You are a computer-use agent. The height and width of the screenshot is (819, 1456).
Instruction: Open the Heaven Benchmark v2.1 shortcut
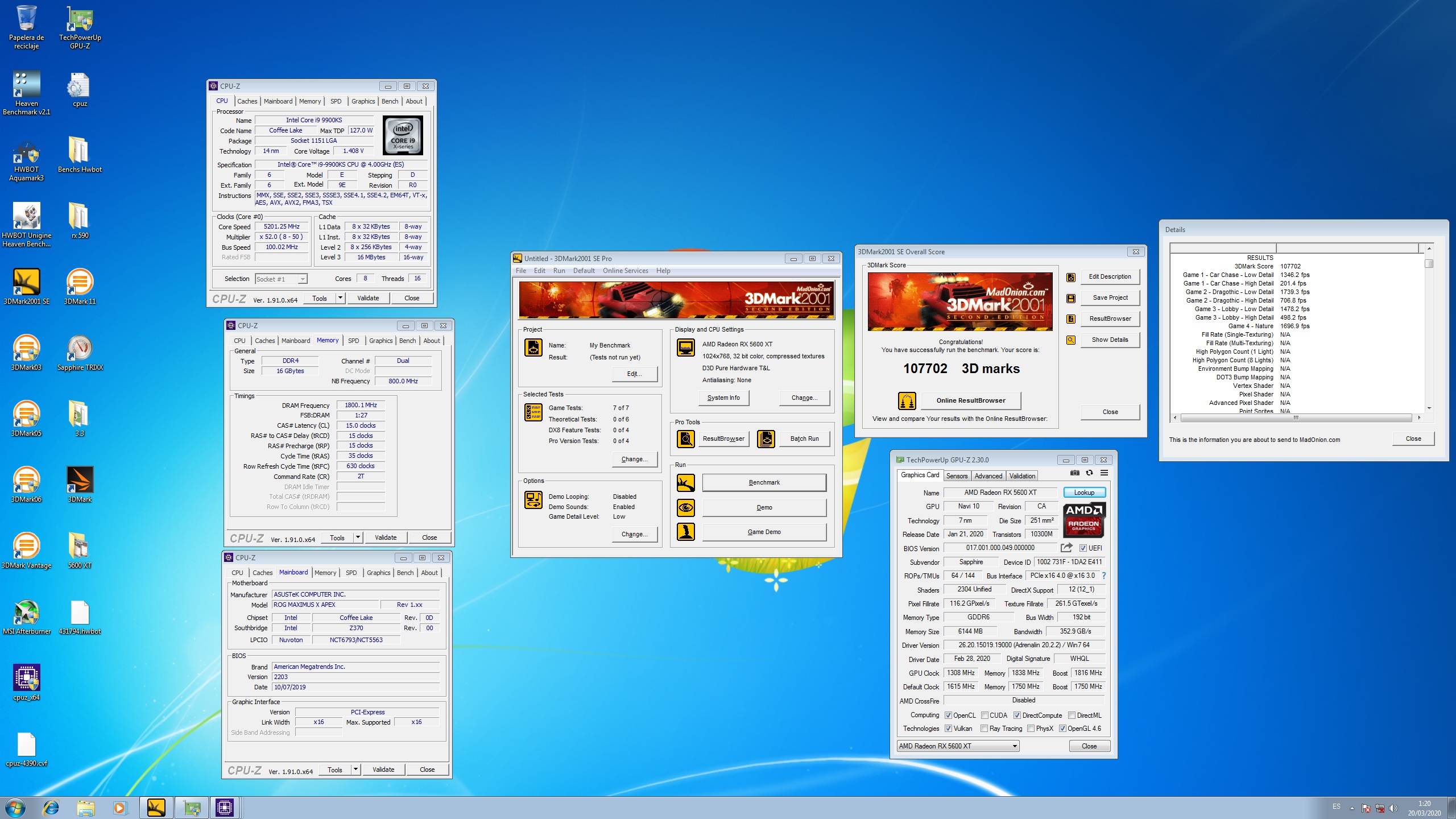pyautogui.click(x=26, y=93)
